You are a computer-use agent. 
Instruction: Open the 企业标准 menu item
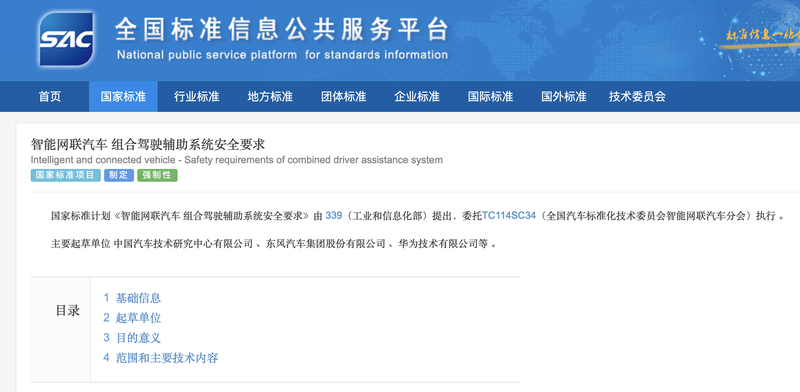coord(417,96)
